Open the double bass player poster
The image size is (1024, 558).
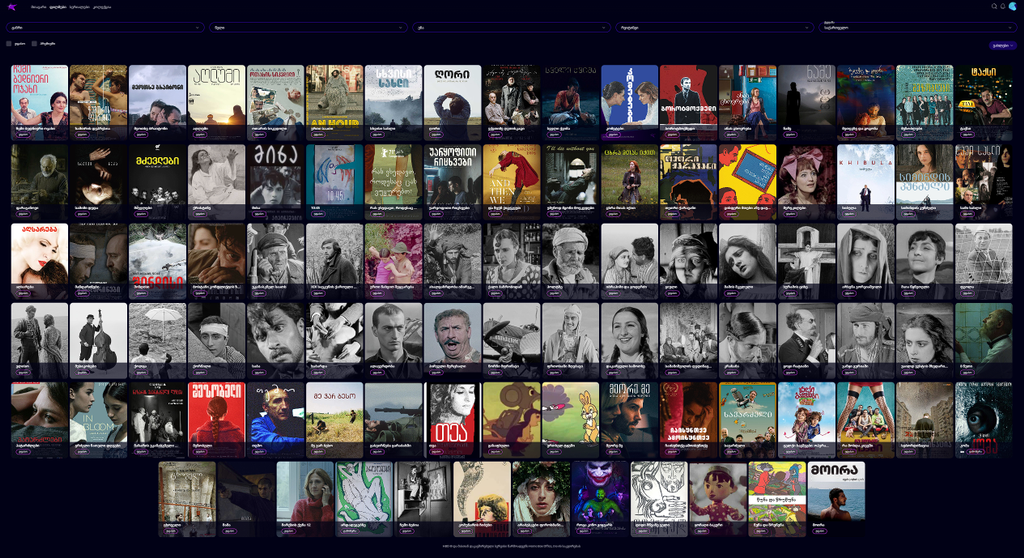[x=99, y=340]
